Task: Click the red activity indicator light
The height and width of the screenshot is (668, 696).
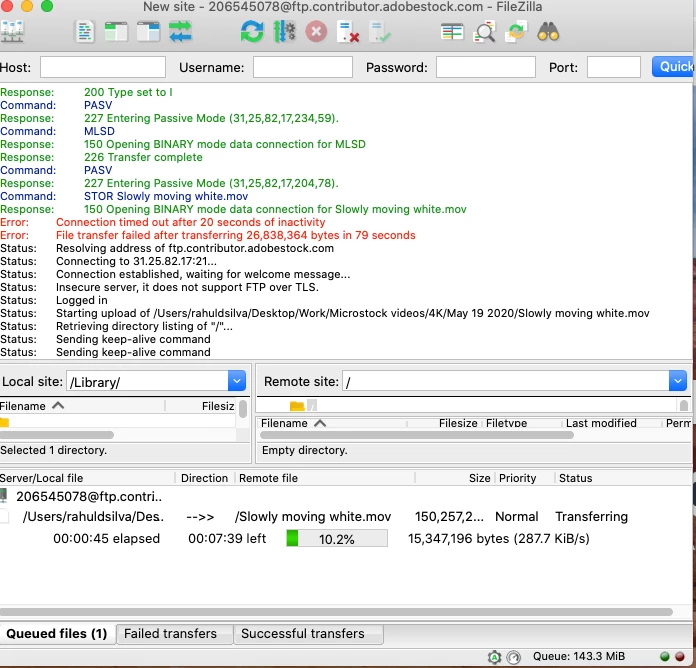Action: (680, 656)
